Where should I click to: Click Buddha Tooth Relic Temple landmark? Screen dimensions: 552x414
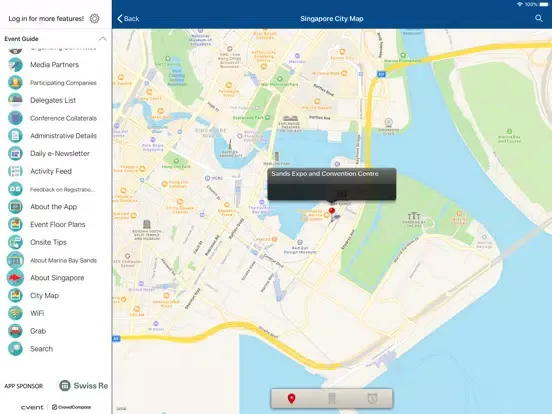(147, 230)
